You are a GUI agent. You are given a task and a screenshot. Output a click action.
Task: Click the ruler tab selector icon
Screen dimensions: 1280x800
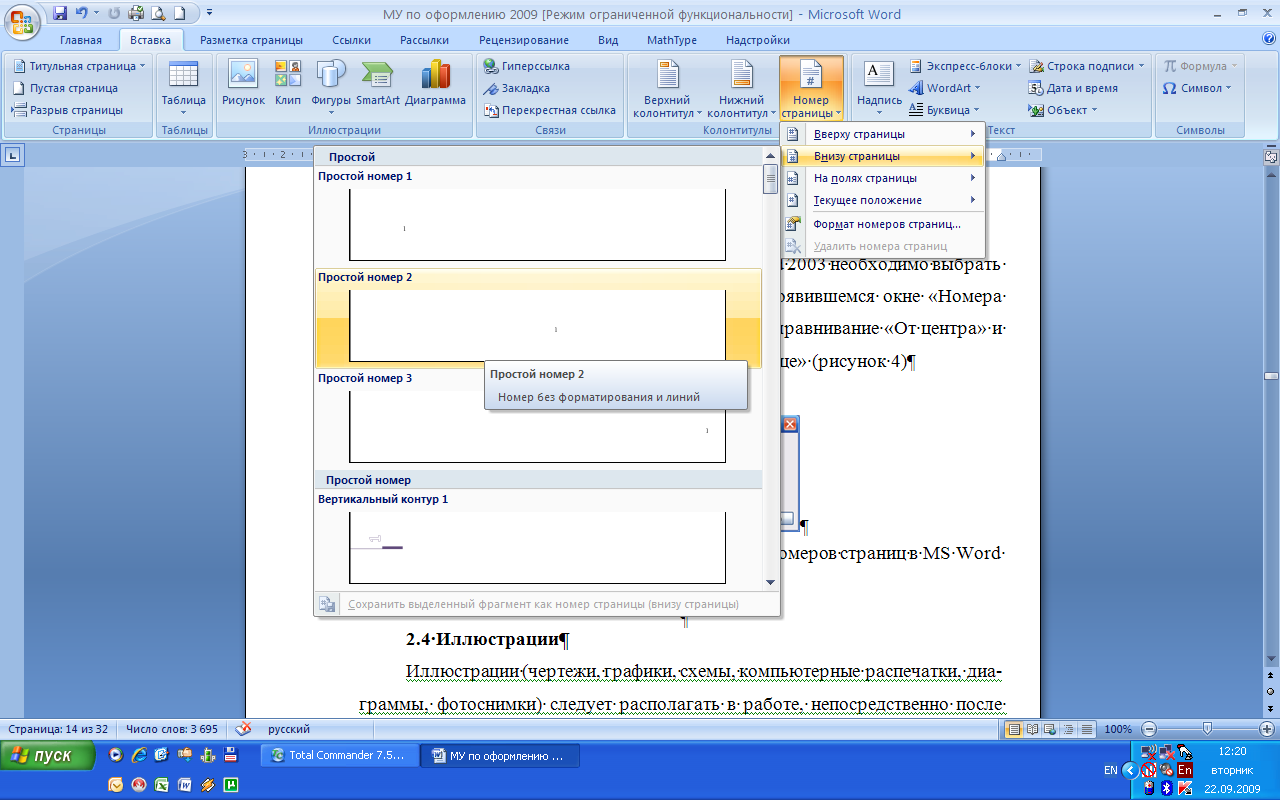14,155
